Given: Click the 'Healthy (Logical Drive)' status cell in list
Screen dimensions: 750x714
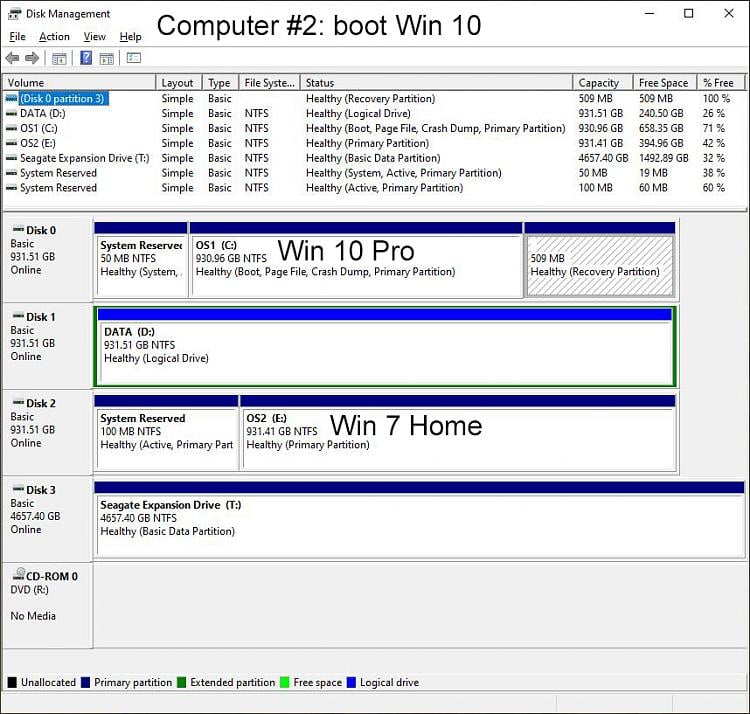Looking at the screenshot, I should [358, 114].
